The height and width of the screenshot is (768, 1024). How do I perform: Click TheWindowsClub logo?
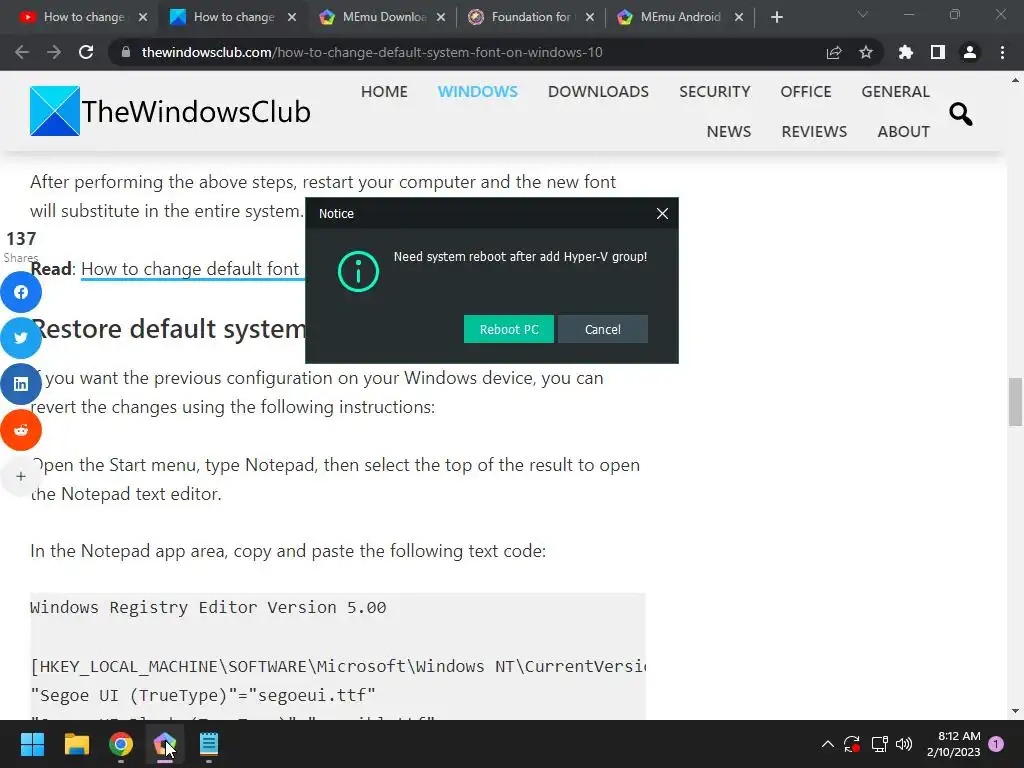(170, 111)
